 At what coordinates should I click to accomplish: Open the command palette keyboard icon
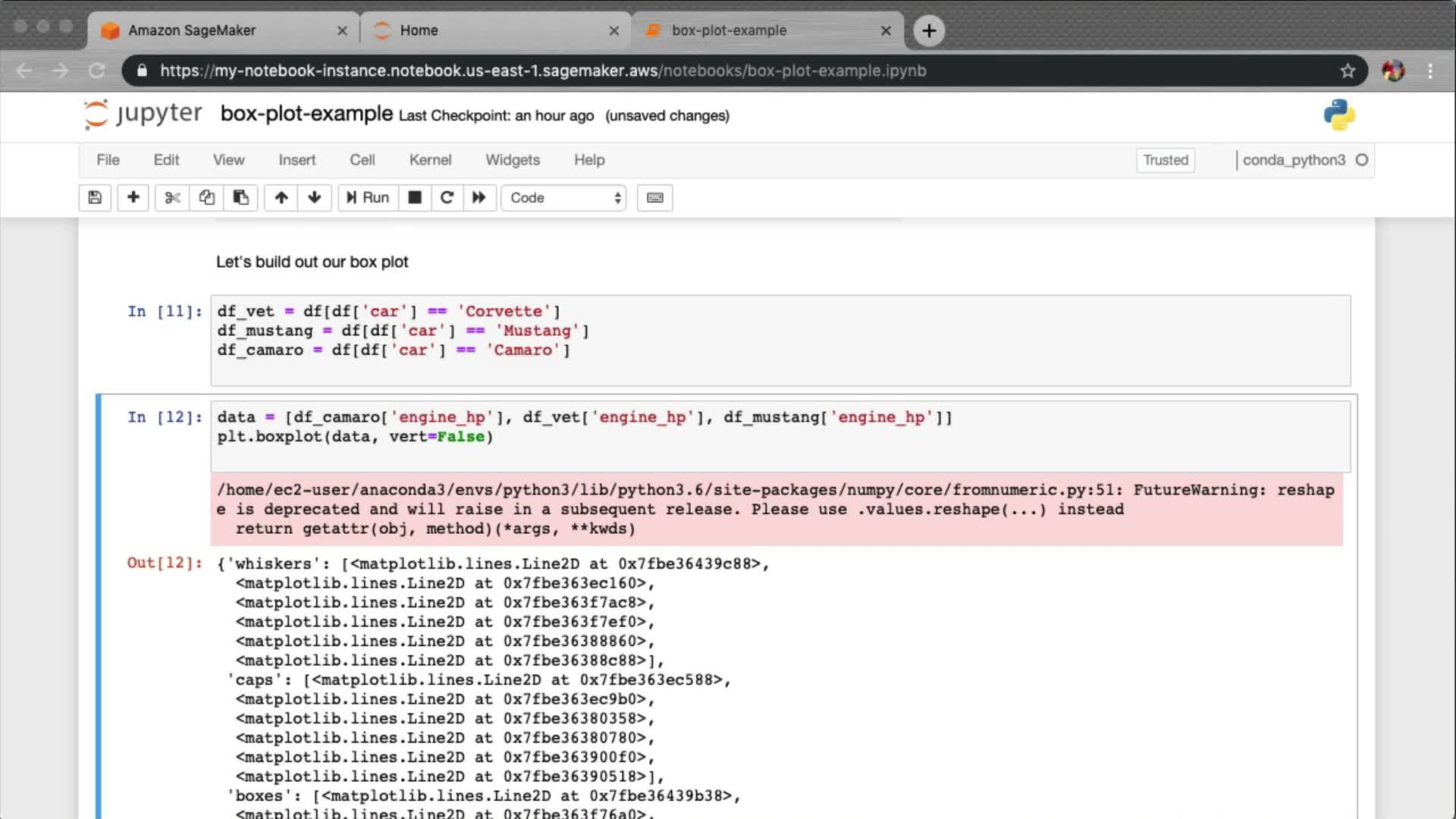click(654, 198)
